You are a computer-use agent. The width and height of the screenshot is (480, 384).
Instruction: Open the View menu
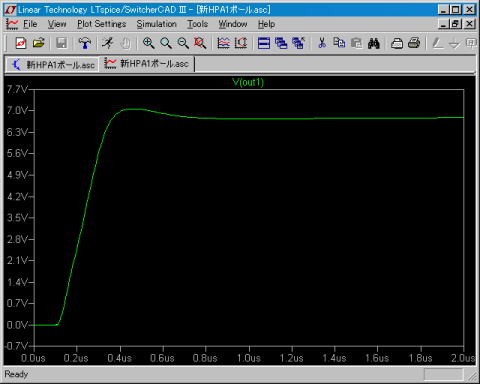coord(57,24)
